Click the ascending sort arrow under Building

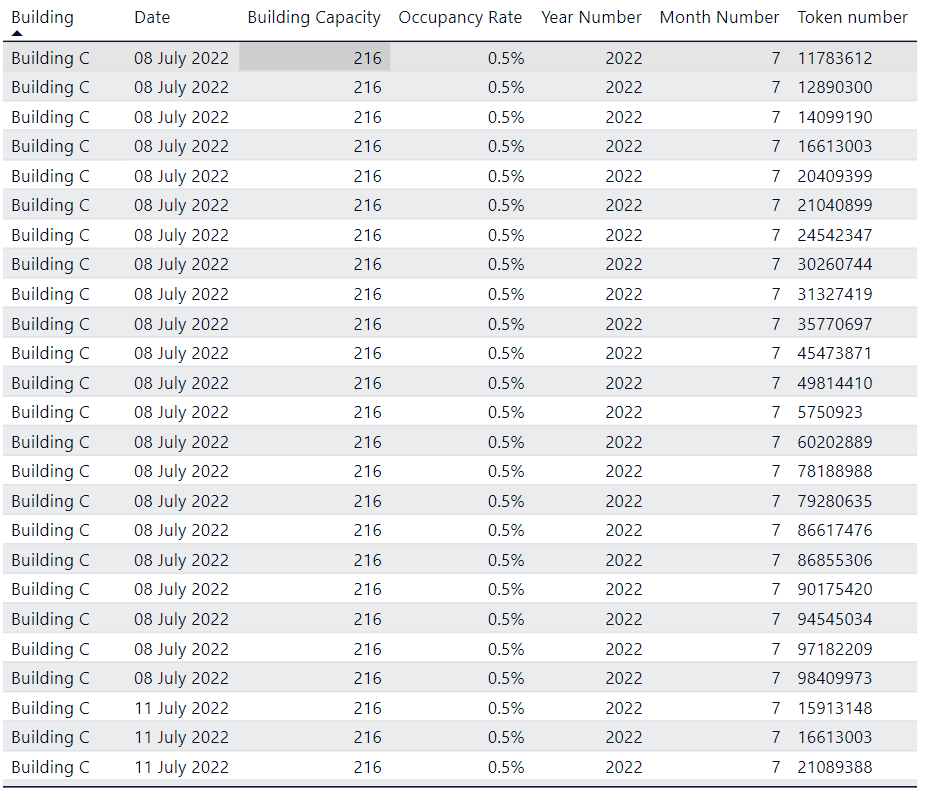click(x=17, y=33)
